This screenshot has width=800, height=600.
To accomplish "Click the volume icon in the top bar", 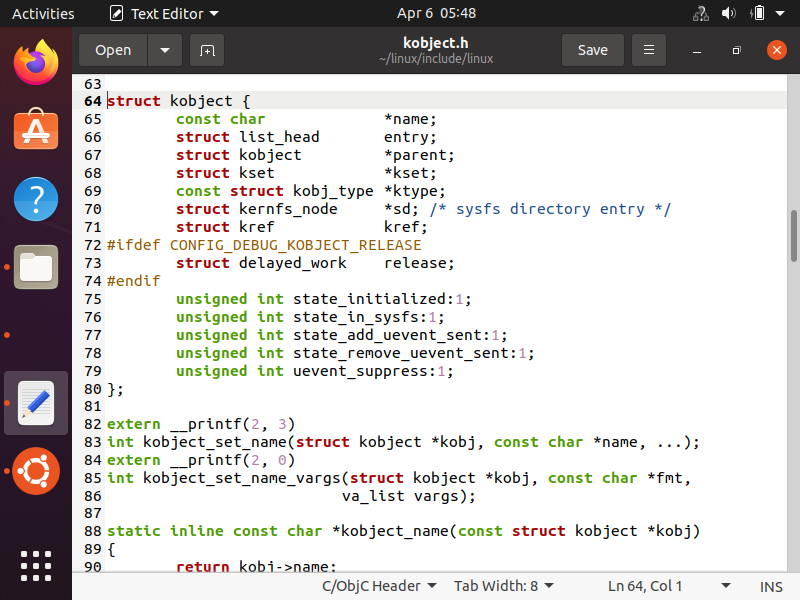I will (x=729, y=14).
